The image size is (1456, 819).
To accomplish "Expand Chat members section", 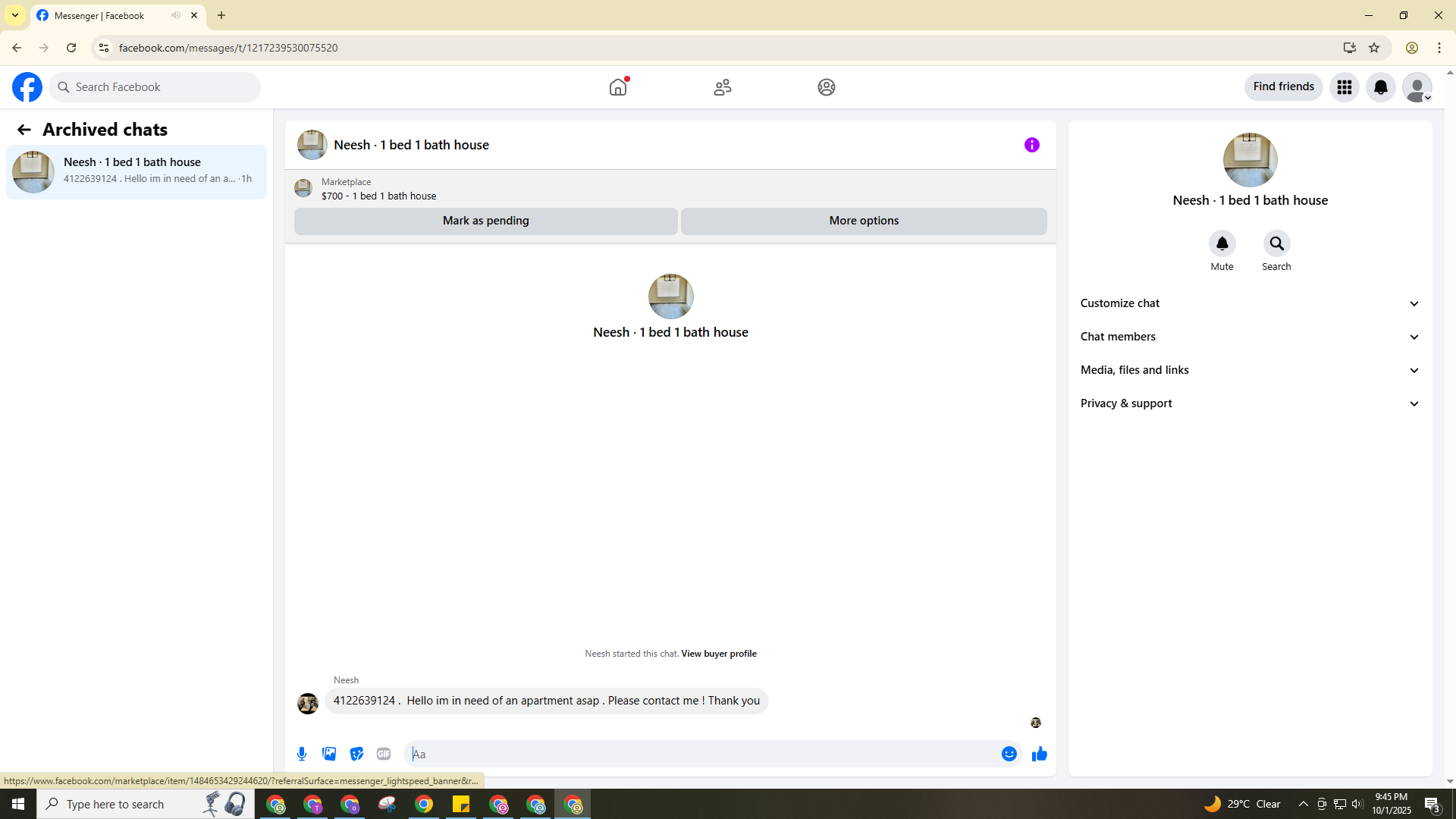I will [1249, 337].
